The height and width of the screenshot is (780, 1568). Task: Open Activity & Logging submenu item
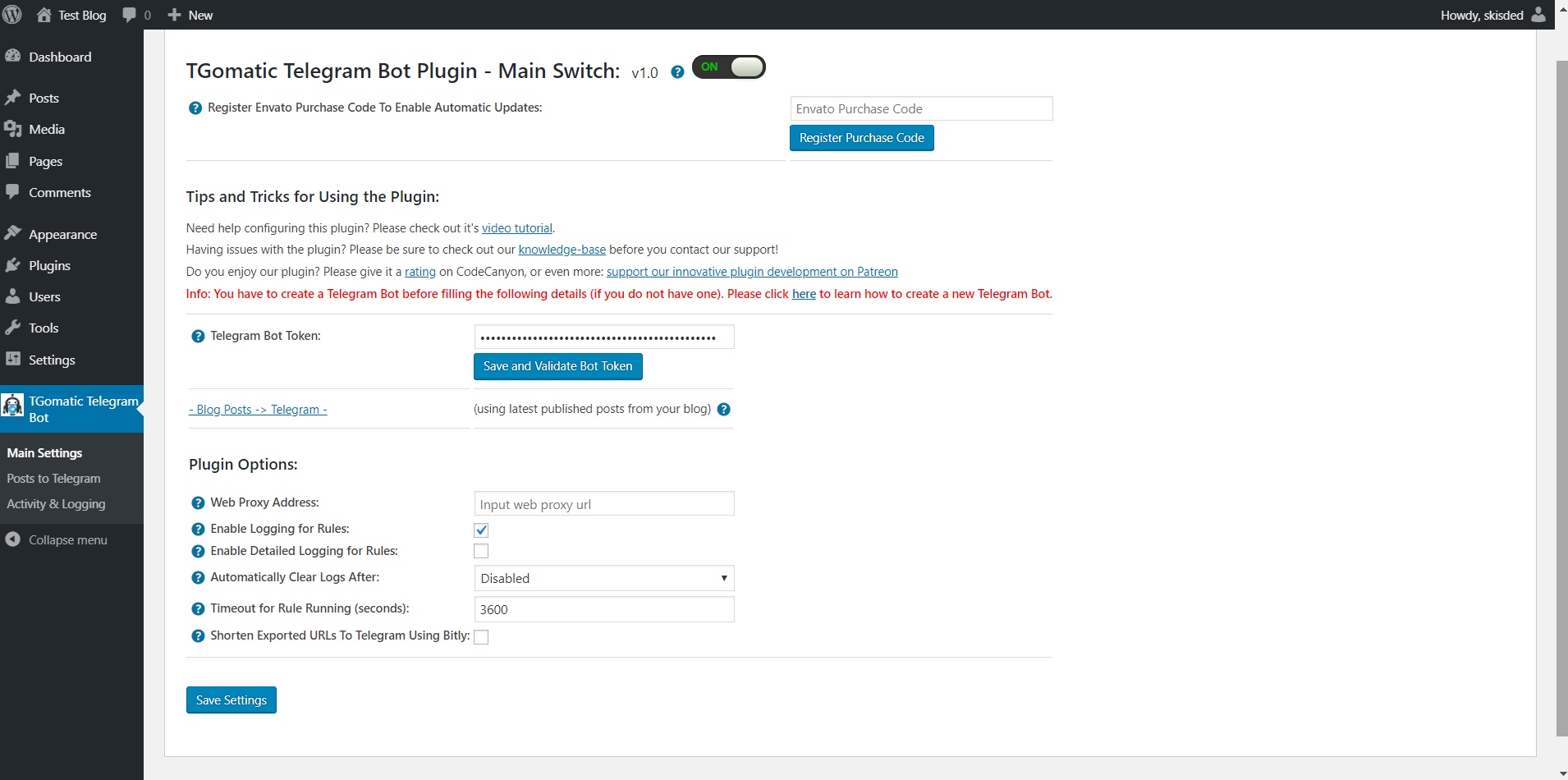pos(56,503)
